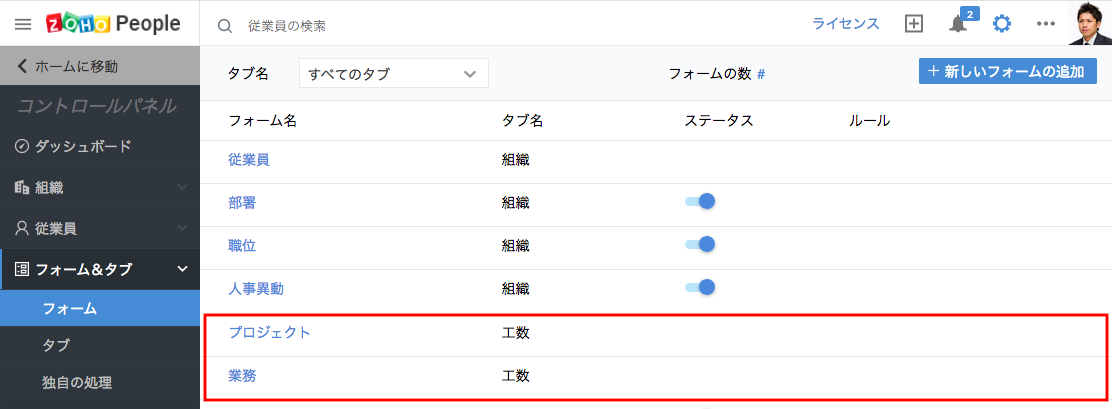Open the ライセンス link
The height and width of the screenshot is (409, 1112).
pos(846,24)
